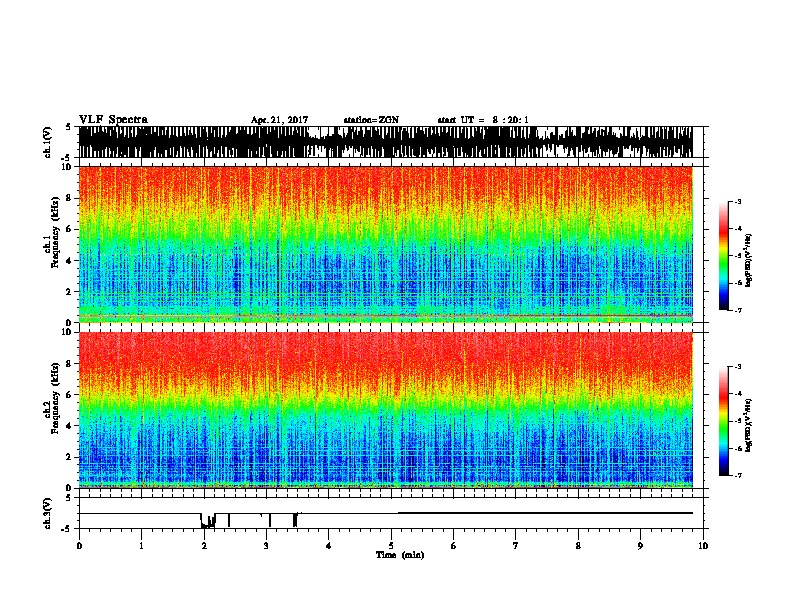The height and width of the screenshot is (612, 792).
Task: Select the "start UT = 8 : 20: 1" text
Action: 483,120
